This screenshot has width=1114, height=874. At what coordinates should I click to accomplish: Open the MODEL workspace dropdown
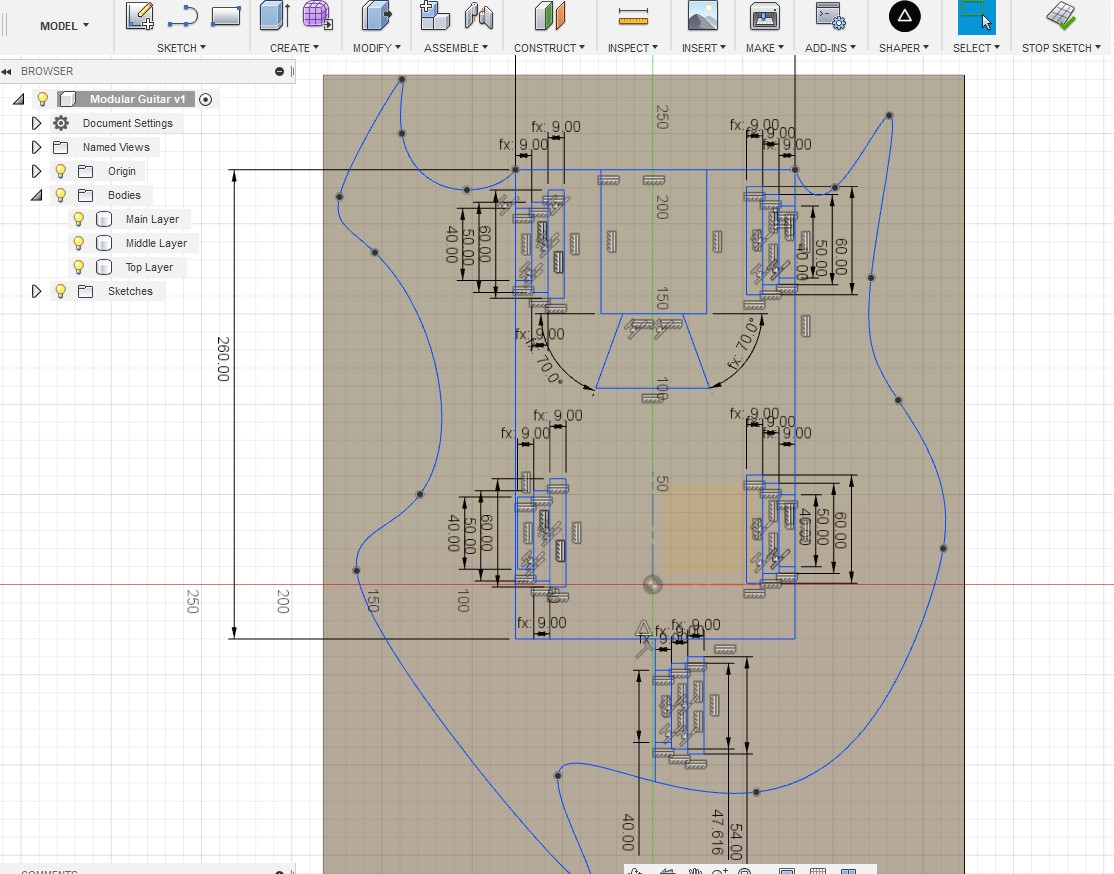(x=64, y=25)
